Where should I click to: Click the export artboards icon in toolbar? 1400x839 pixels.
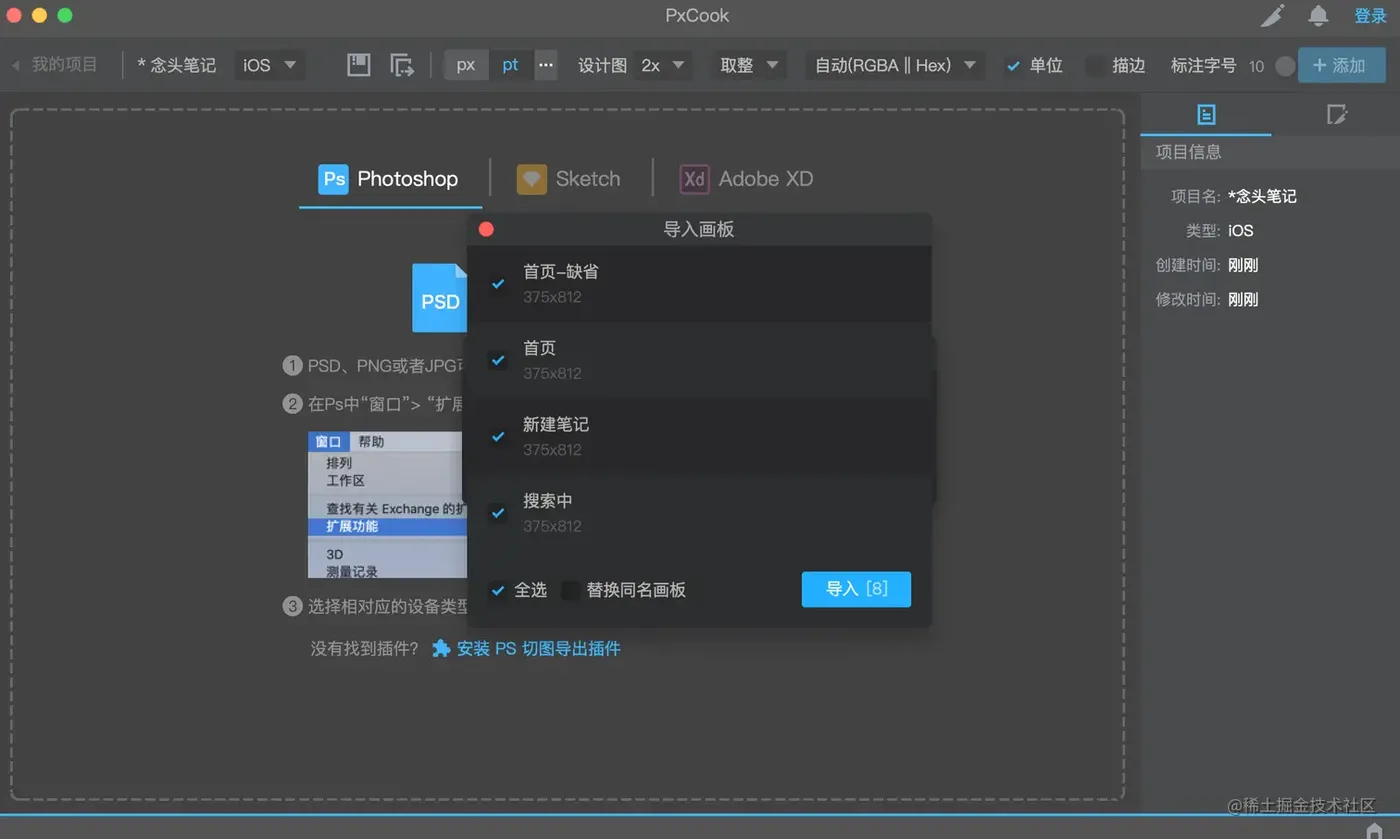point(401,65)
